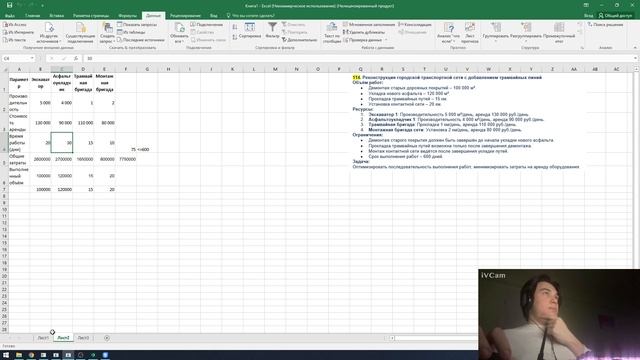Collapse the ribbon with the arrow
Viewport: 640px width, 360px height.
click(x=635, y=48)
